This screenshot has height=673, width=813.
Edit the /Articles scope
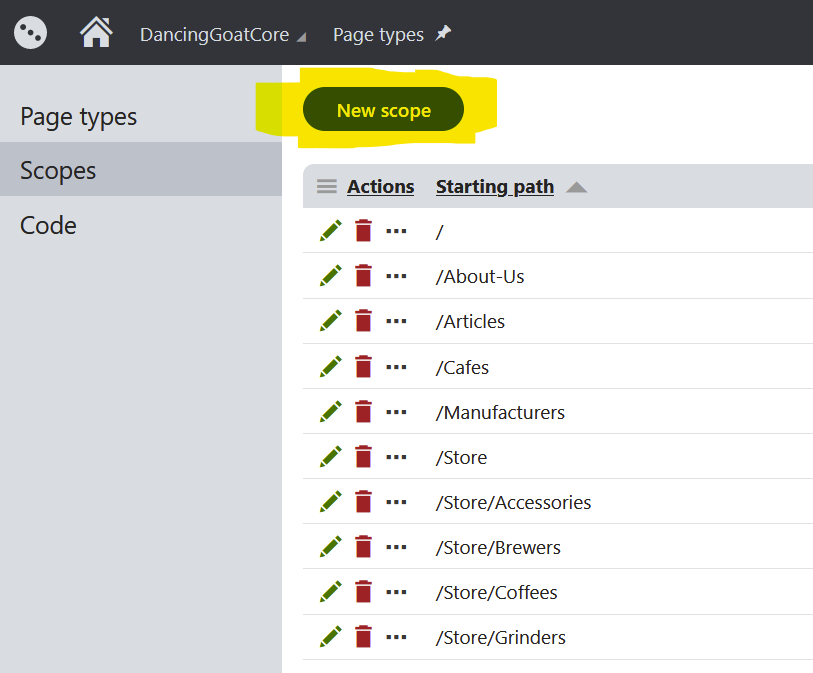(x=331, y=321)
